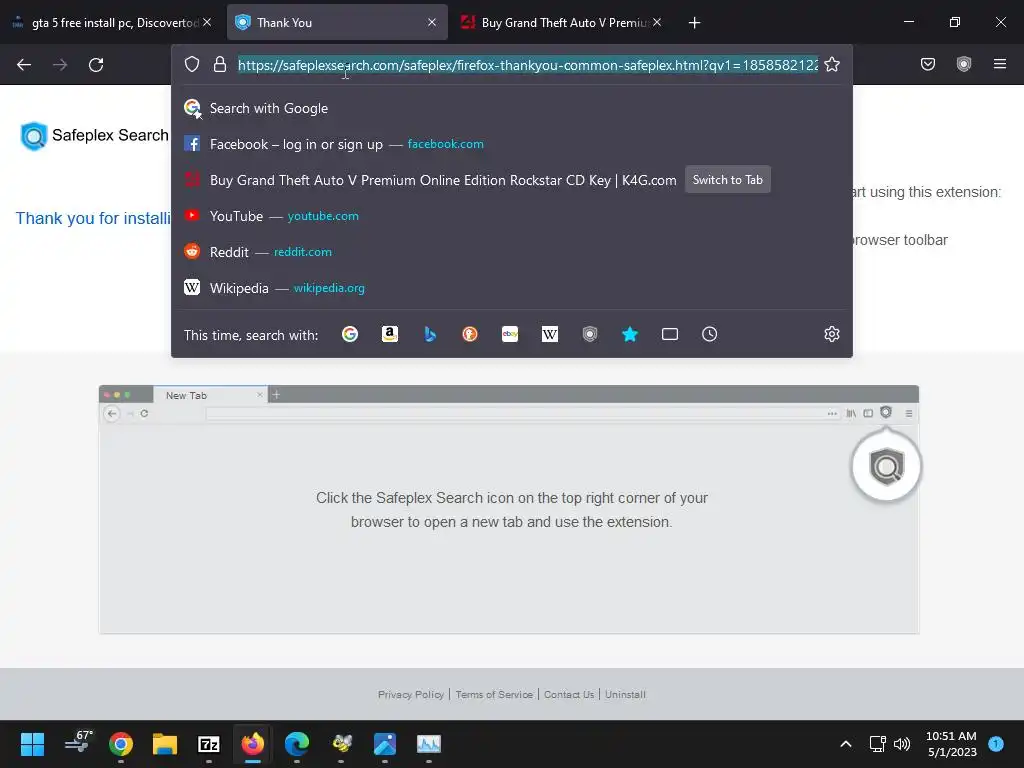Search this time with eBay icon
This screenshot has height=768, width=1024.
point(510,334)
